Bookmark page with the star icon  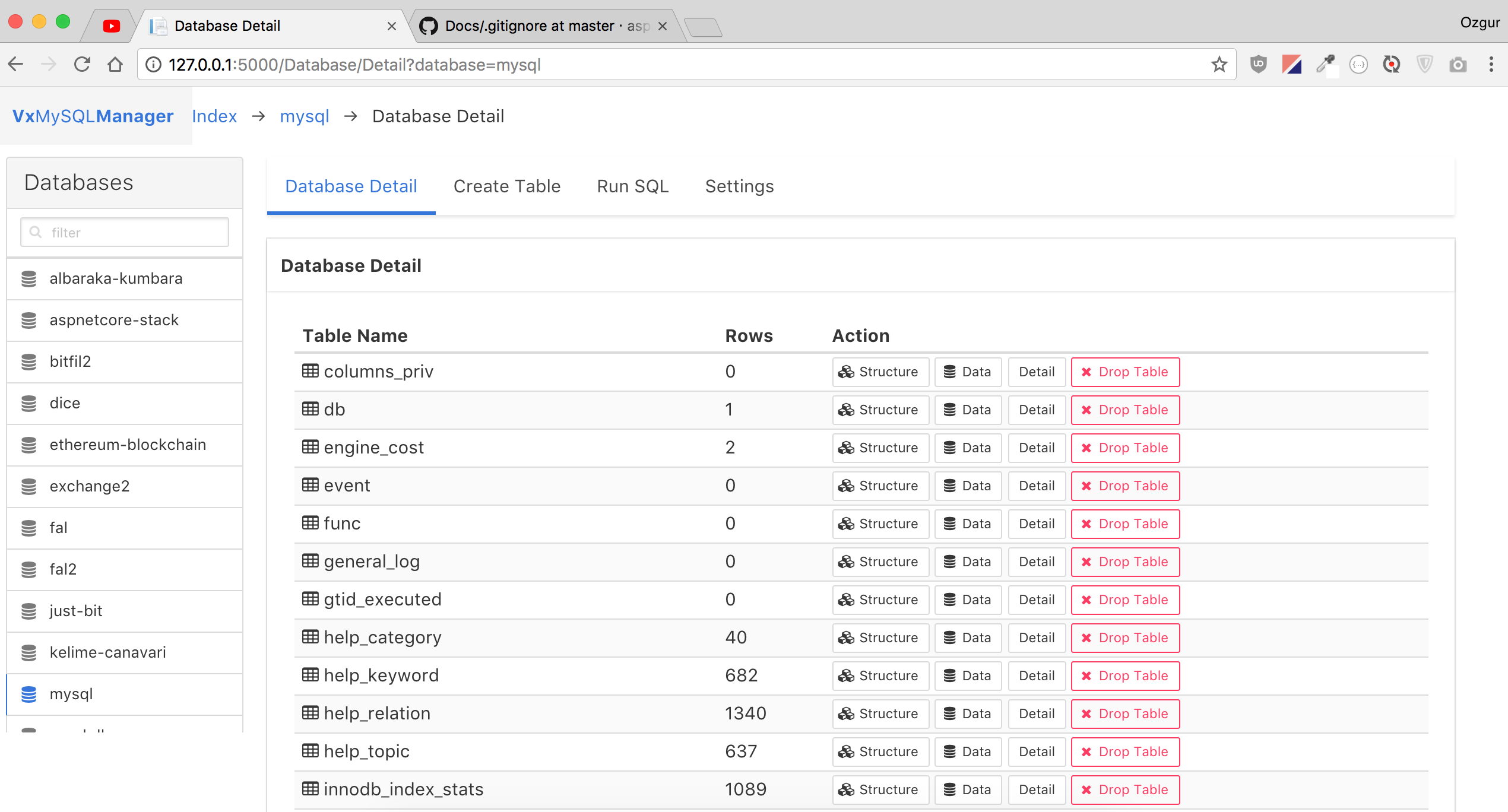click(1219, 64)
